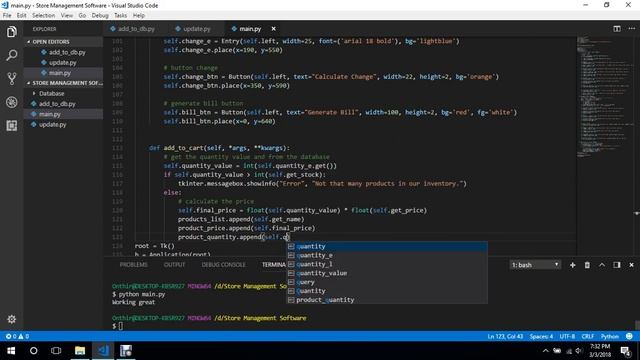The height and width of the screenshot is (360, 640).
Task: Open add_to_db.py in project folder tree
Action: tap(63, 104)
